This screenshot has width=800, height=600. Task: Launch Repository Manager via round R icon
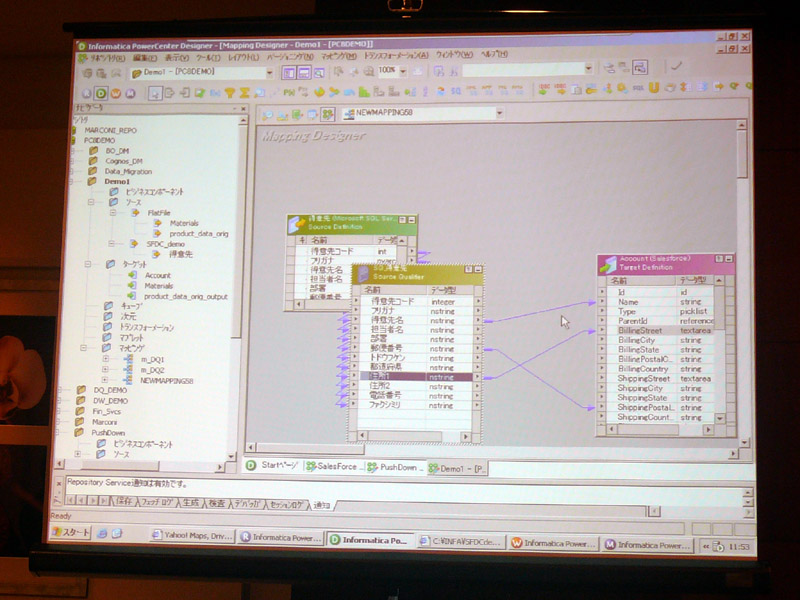pyautogui.click(x=86, y=93)
